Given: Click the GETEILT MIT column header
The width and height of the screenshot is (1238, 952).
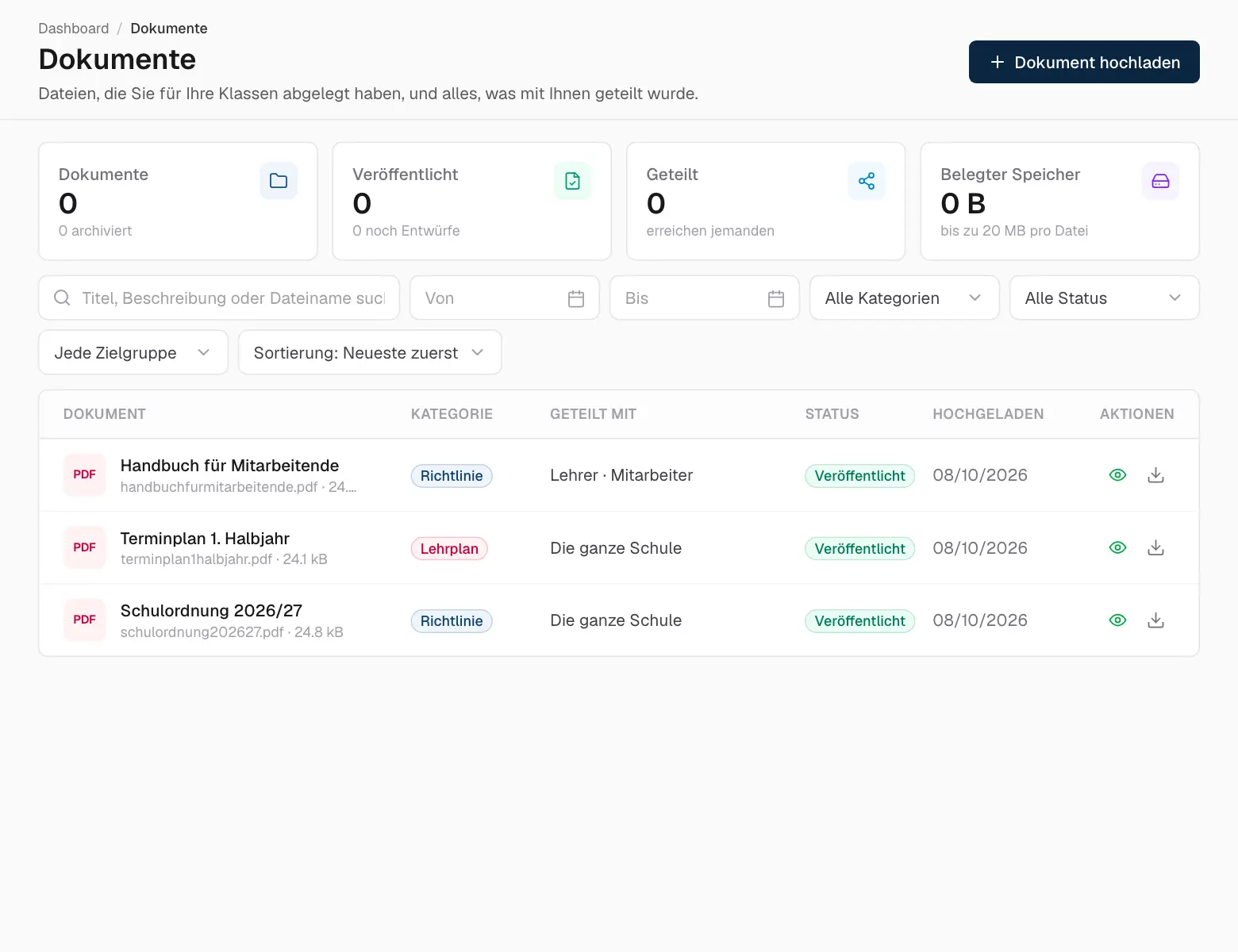Looking at the screenshot, I should coord(593,414).
